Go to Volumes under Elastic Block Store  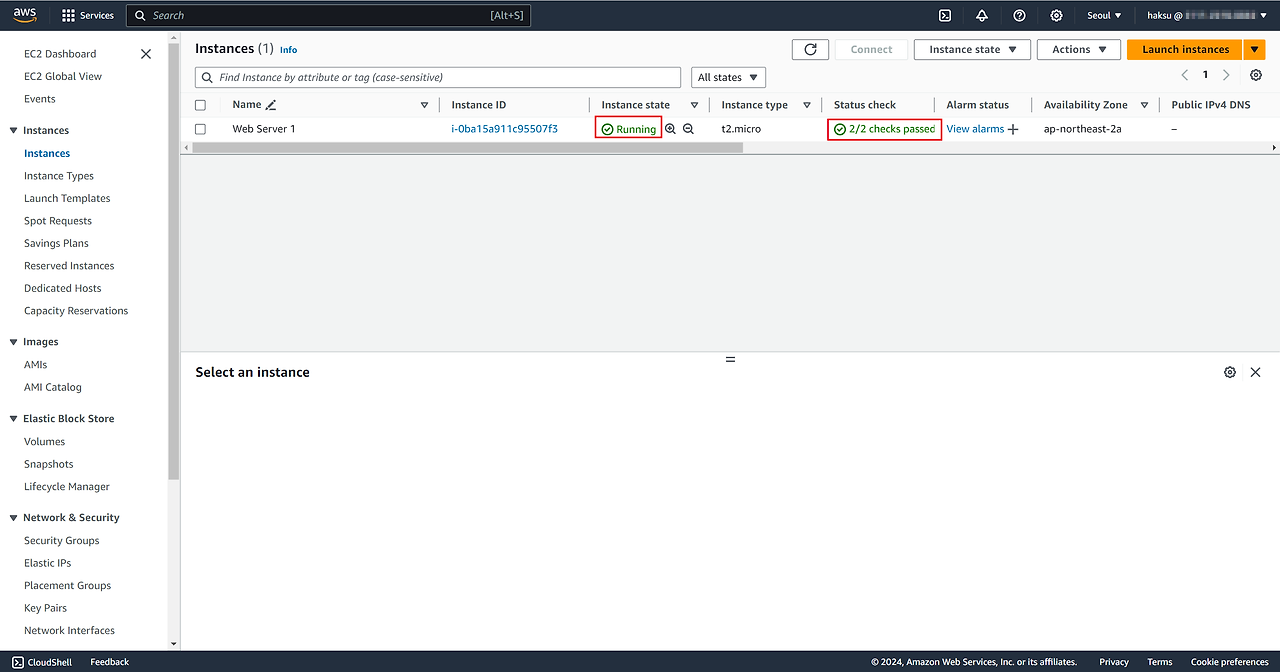(x=45, y=441)
